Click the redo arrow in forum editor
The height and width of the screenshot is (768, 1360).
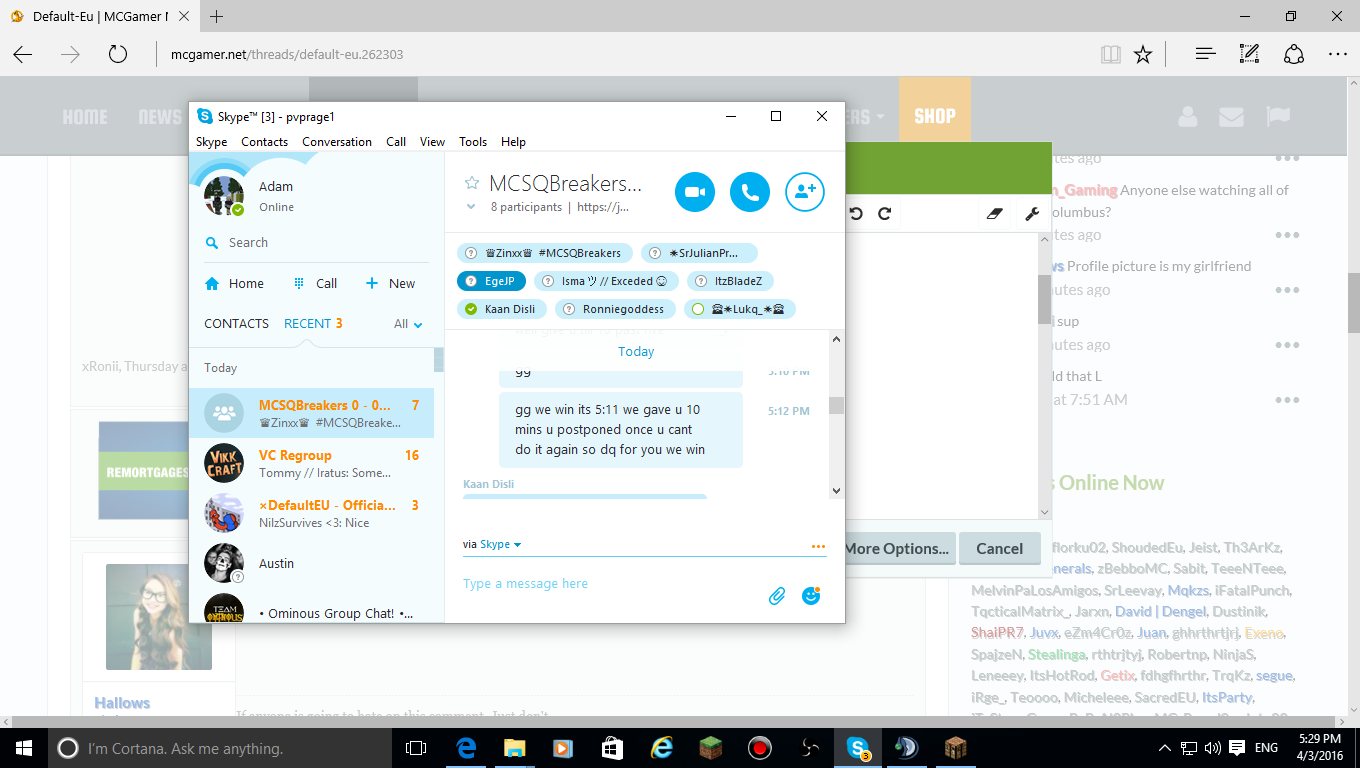[884, 214]
